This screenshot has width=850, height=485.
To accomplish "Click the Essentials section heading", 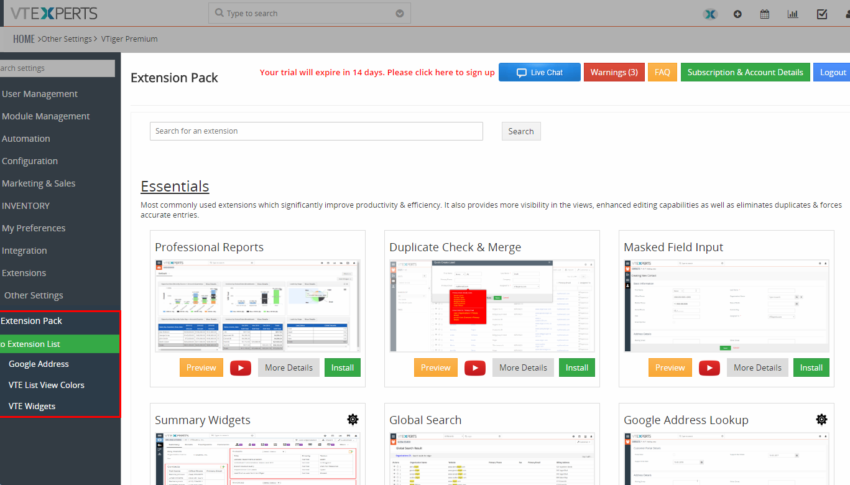I will point(175,186).
